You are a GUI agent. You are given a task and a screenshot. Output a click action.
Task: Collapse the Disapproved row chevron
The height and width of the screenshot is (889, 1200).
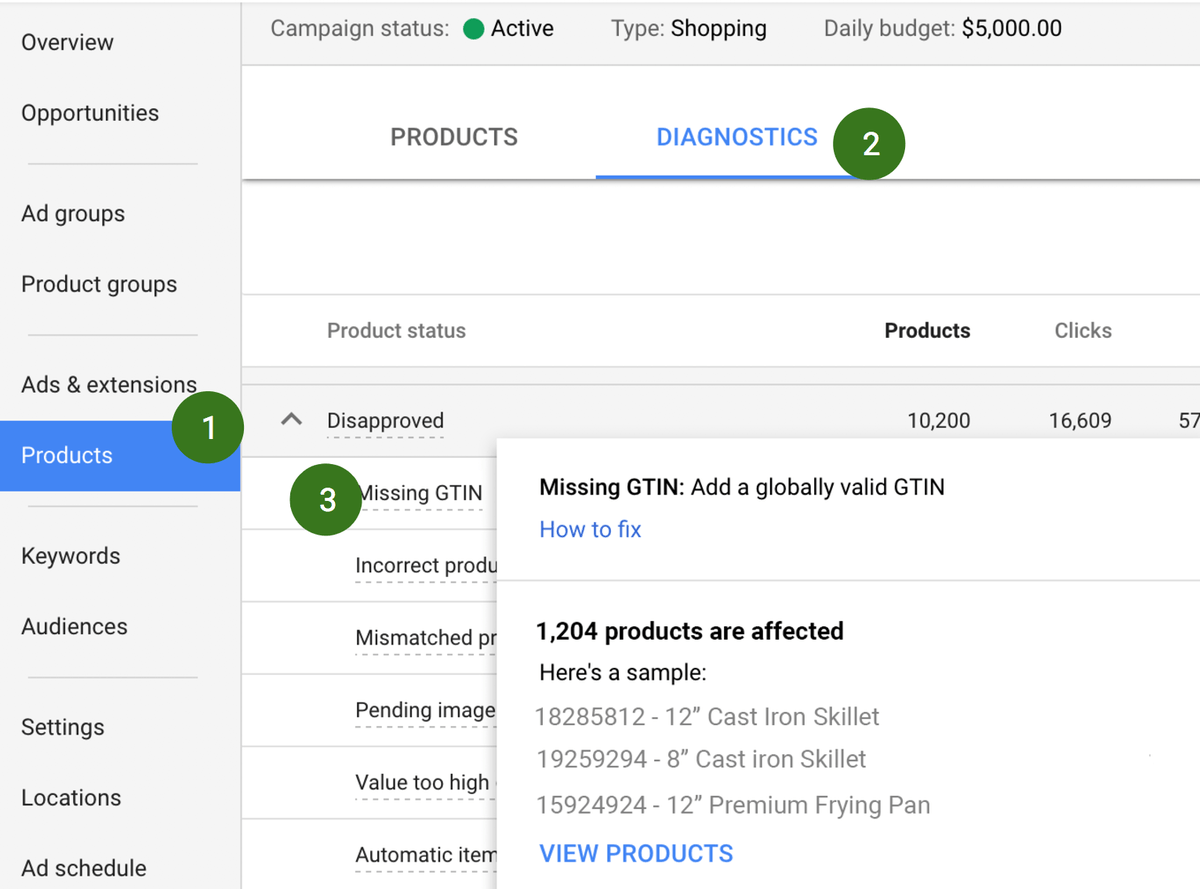pos(291,420)
